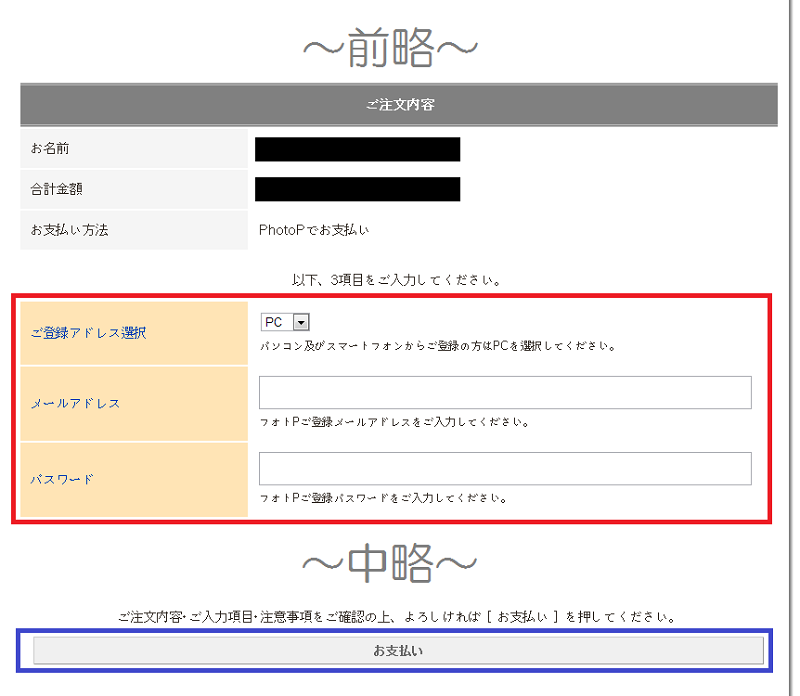
Task: Focus the パスワード input field
Action: tap(505, 468)
